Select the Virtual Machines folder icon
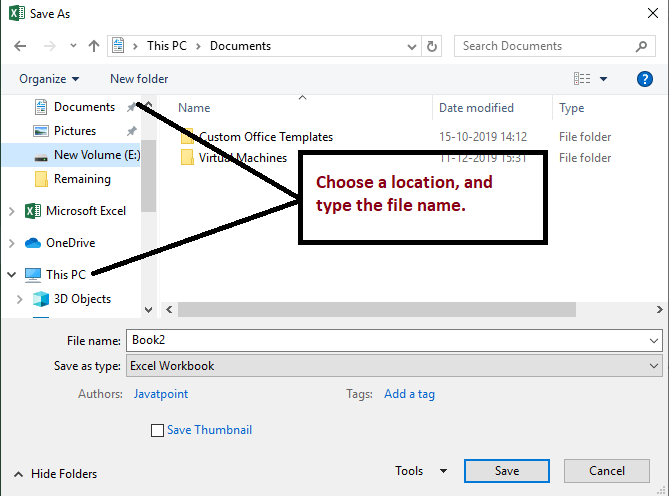The width and height of the screenshot is (669, 496). pos(187,157)
